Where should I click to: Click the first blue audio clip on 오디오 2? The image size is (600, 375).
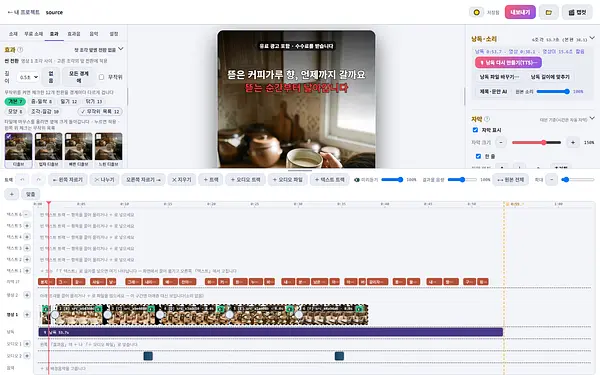click(x=148, y=356)
